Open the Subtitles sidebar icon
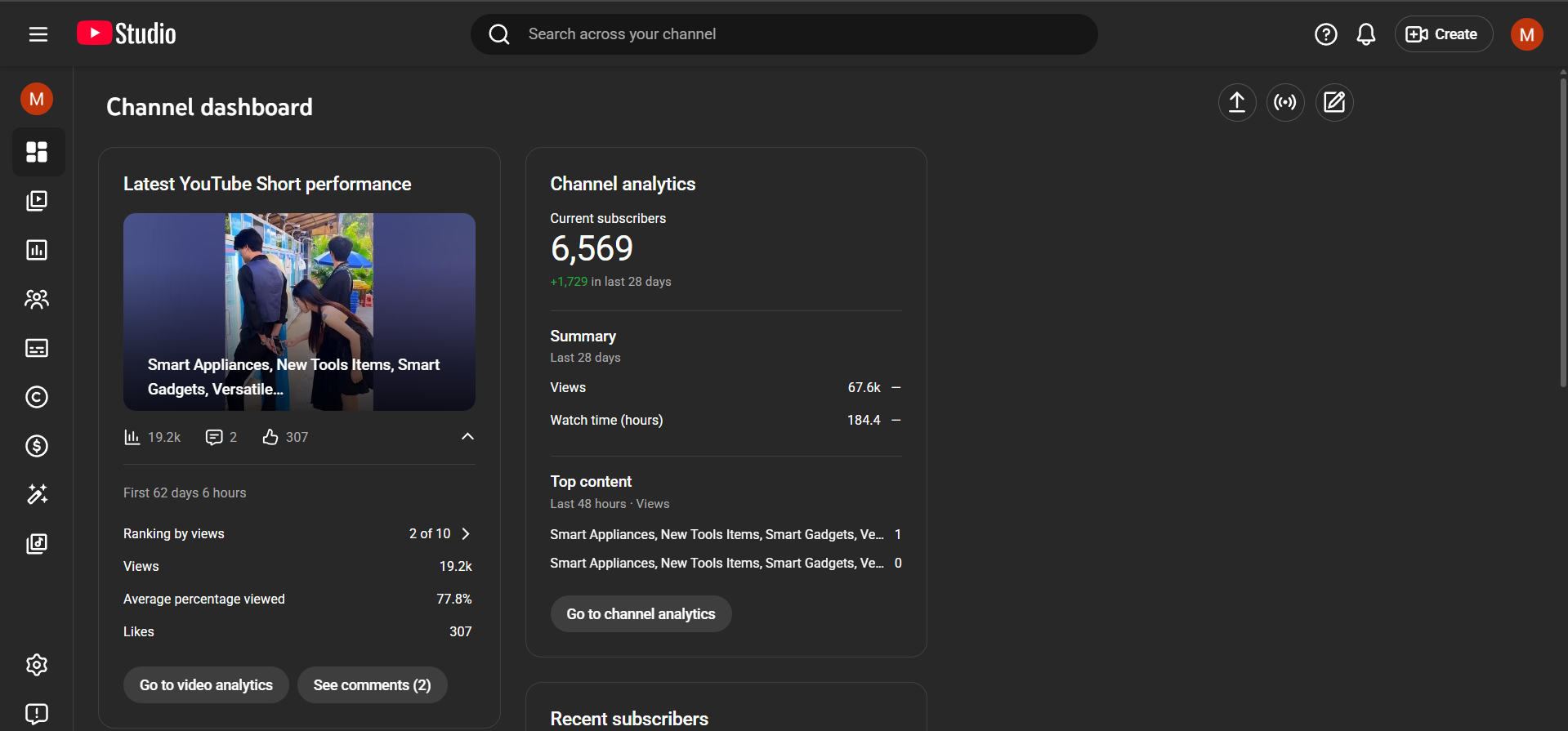 pyautogui.click(x=37, y=348)
